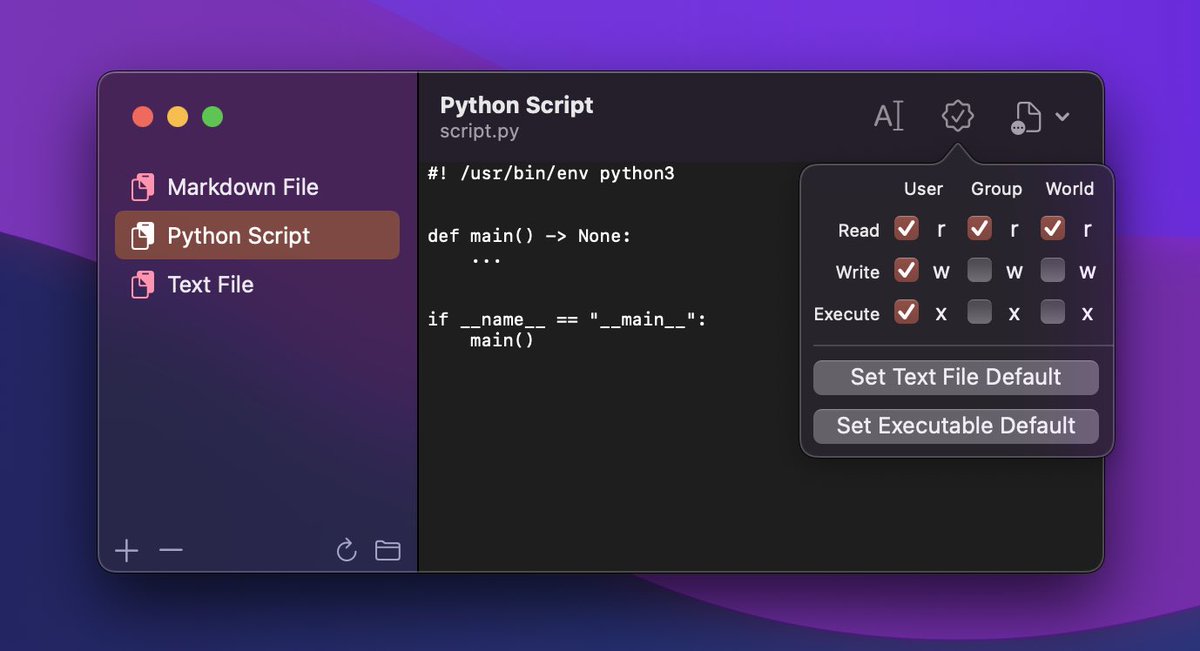Enable the World Execute checkbox
The image size is (1200, 651).
tap(1052, 312)
